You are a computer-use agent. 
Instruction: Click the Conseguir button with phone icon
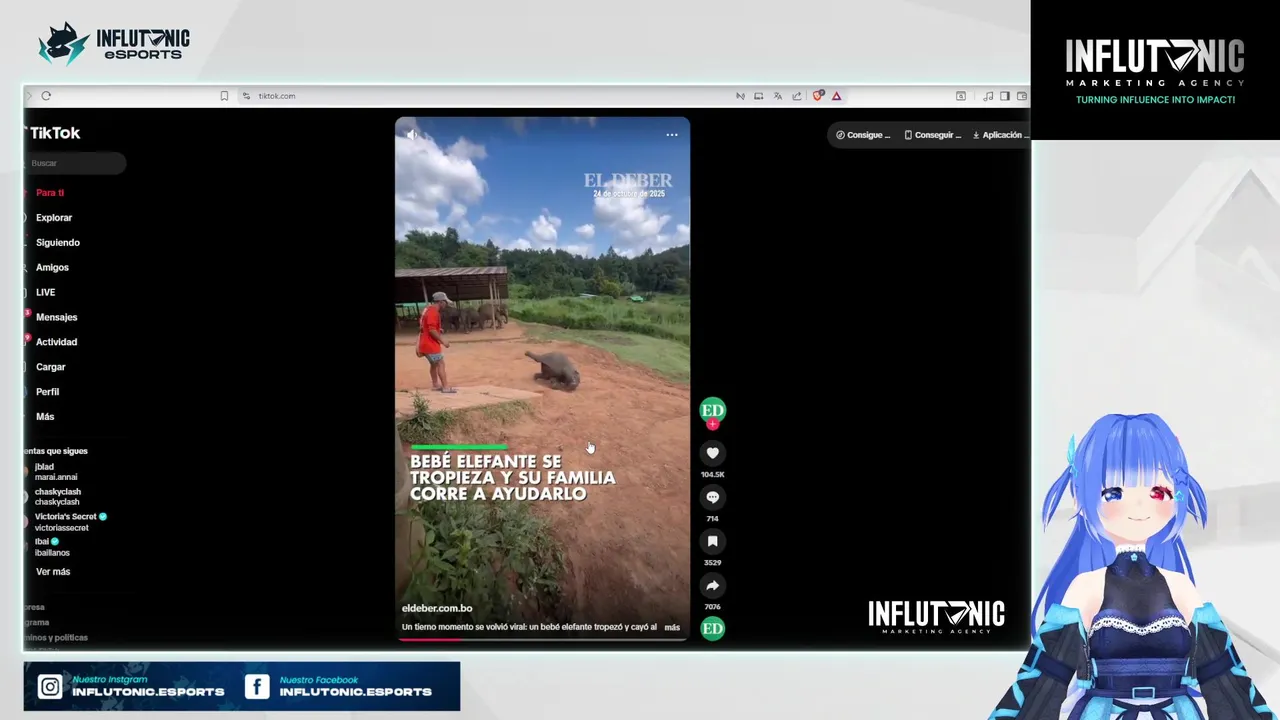[x=933, y=135]
